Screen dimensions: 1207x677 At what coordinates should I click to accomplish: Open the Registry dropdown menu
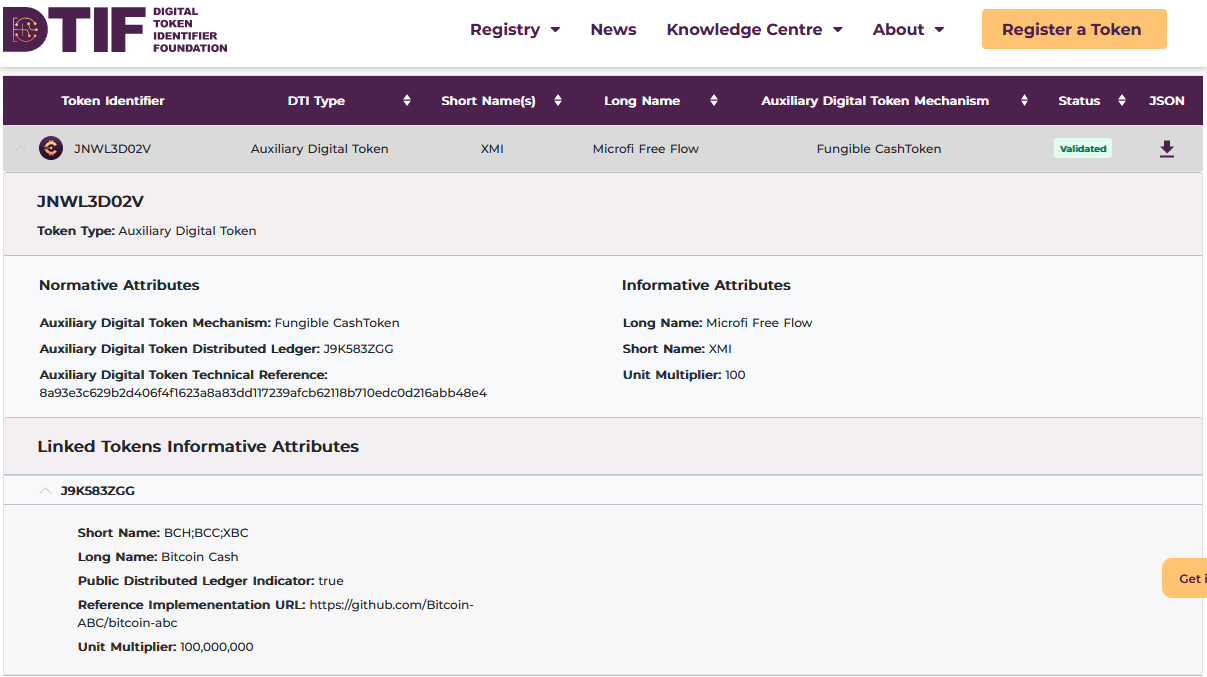[x=515, y=30]
